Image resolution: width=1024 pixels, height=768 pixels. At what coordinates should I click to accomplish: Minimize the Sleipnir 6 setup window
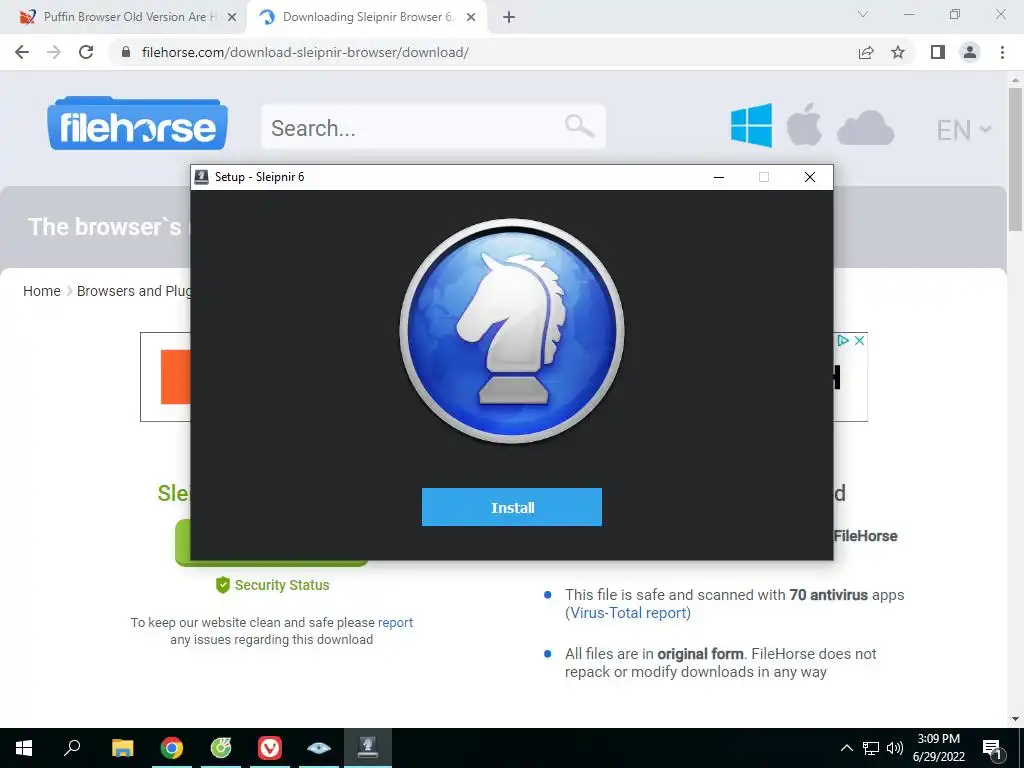click(719, 177)
